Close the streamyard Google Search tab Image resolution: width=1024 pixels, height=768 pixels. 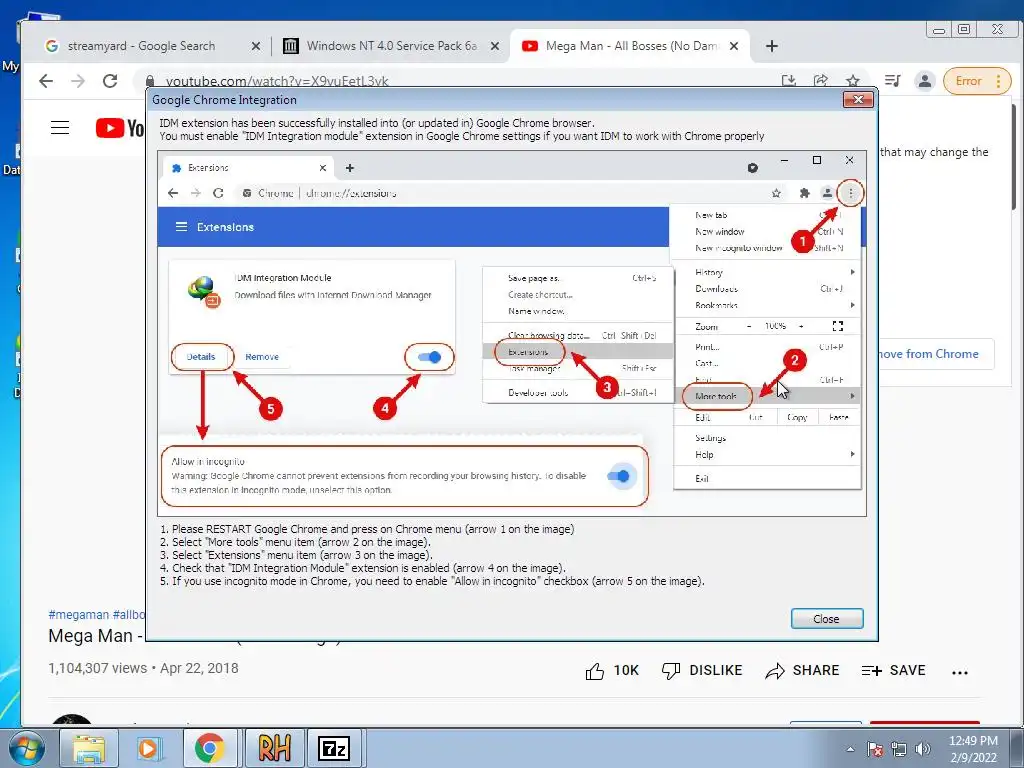(x=255, y=46)
